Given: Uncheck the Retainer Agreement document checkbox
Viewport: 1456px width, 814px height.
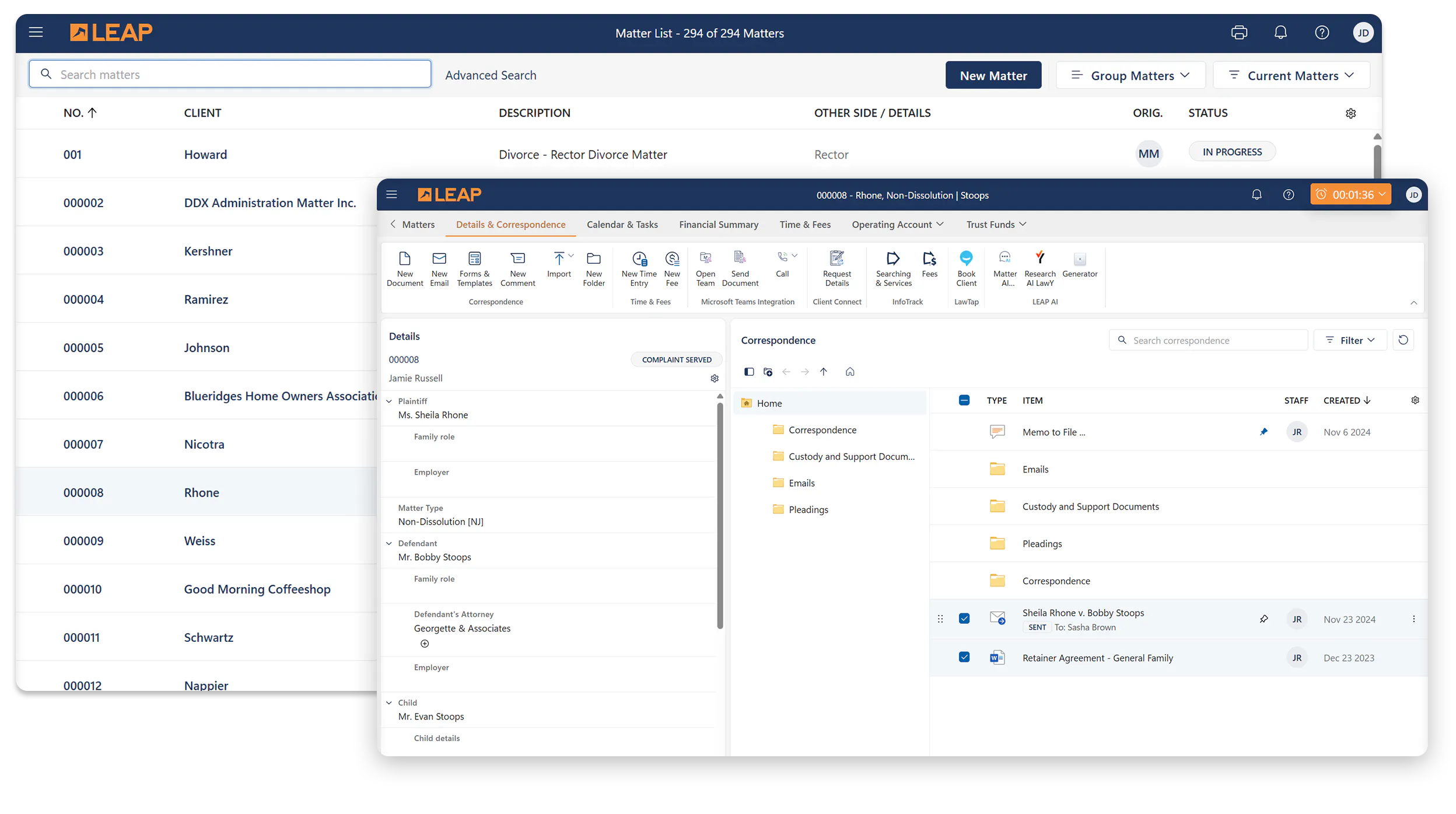Looking at the screenshot, I should click(x=964, y=657).
